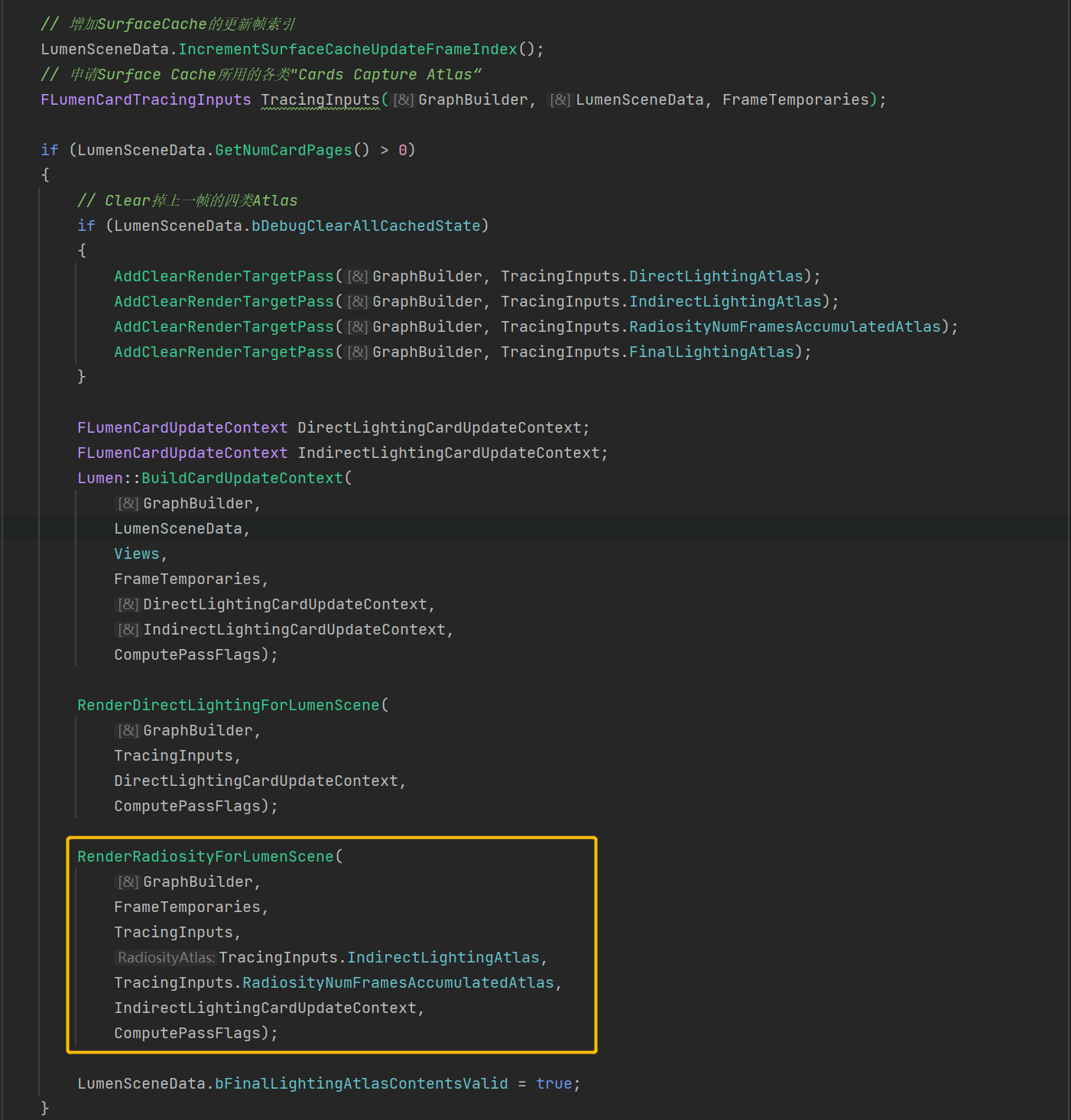Click the [&] hint before LumenSceneData argument
Image resolution: width=1071 pixels, height=1120 pixels.
coord(560,100)
